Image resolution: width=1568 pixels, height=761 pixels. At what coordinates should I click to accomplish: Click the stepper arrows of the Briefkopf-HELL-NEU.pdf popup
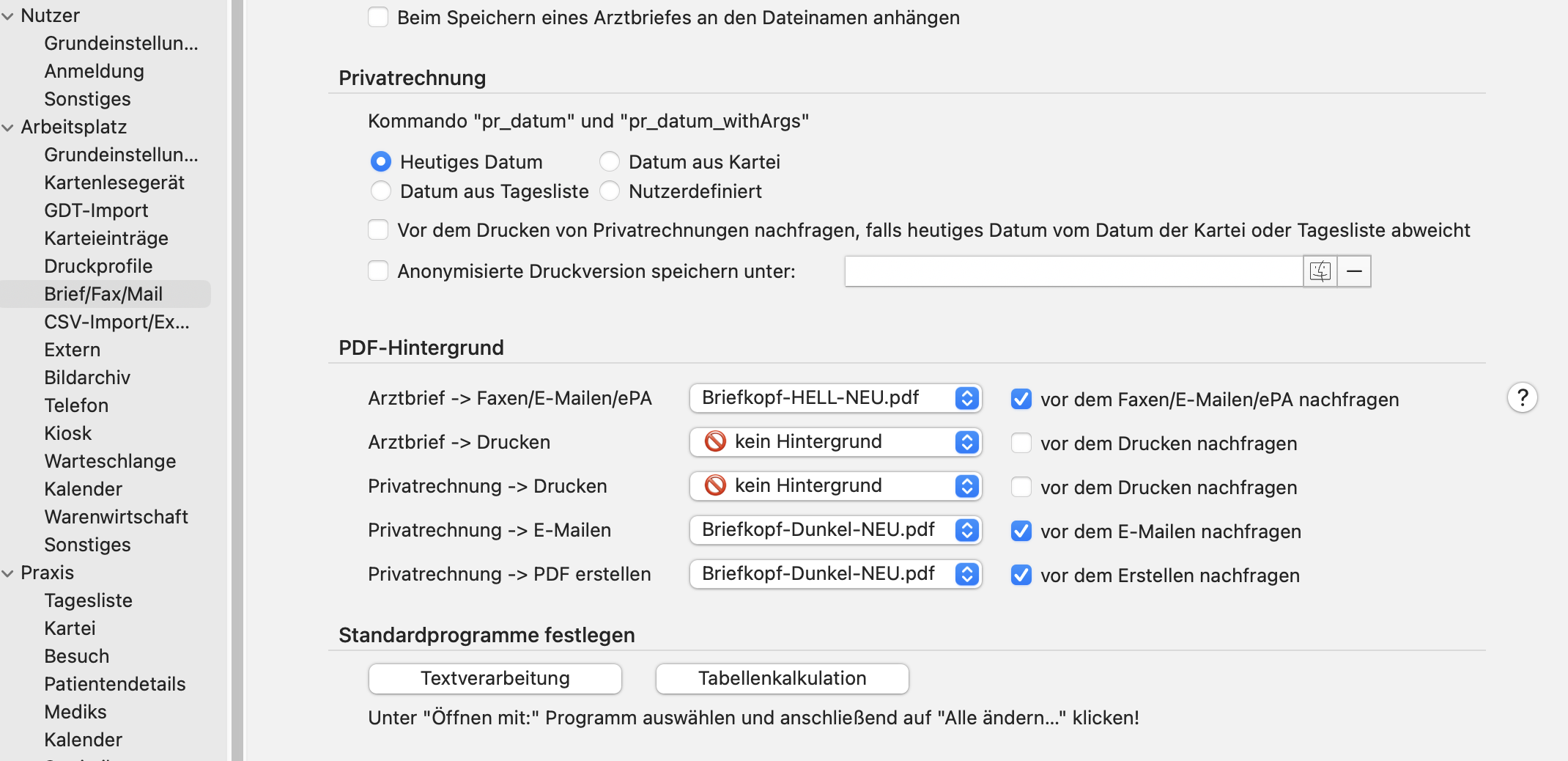coord(967,398)
